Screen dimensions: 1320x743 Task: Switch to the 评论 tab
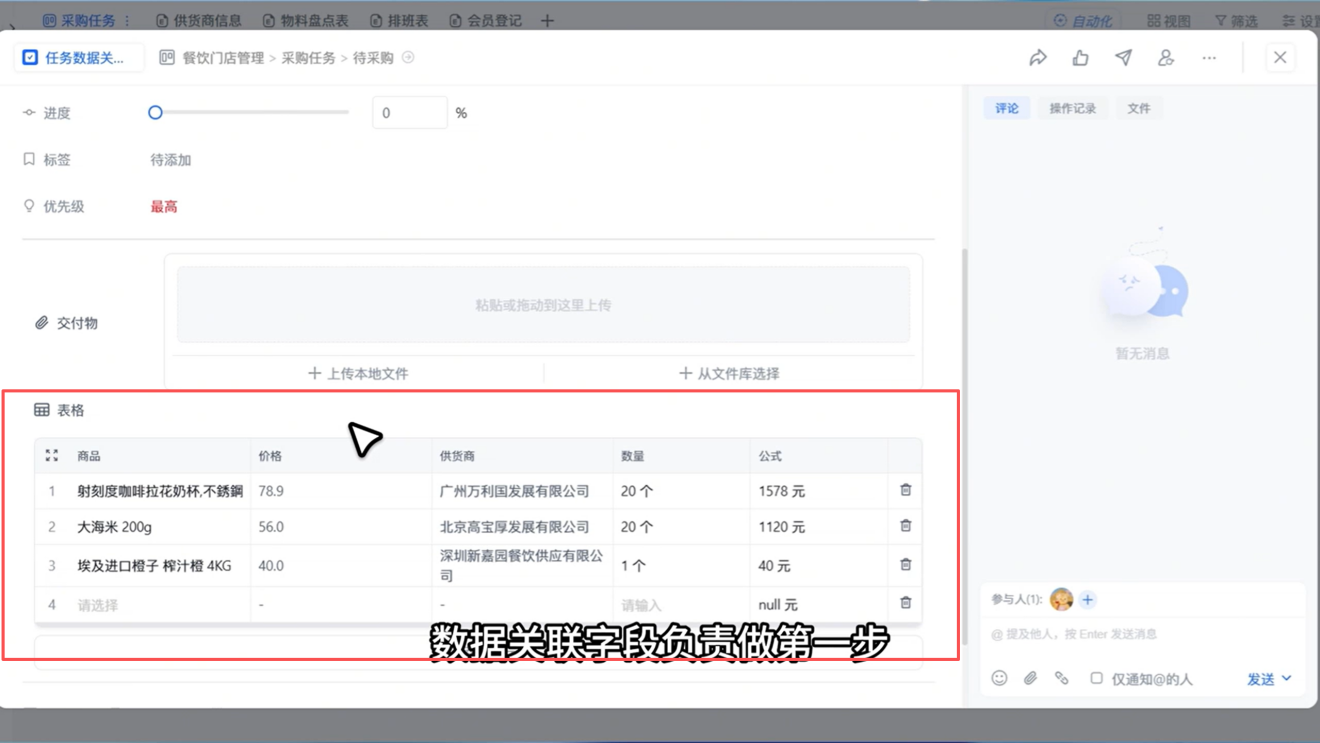click(x=1007, y=108)
